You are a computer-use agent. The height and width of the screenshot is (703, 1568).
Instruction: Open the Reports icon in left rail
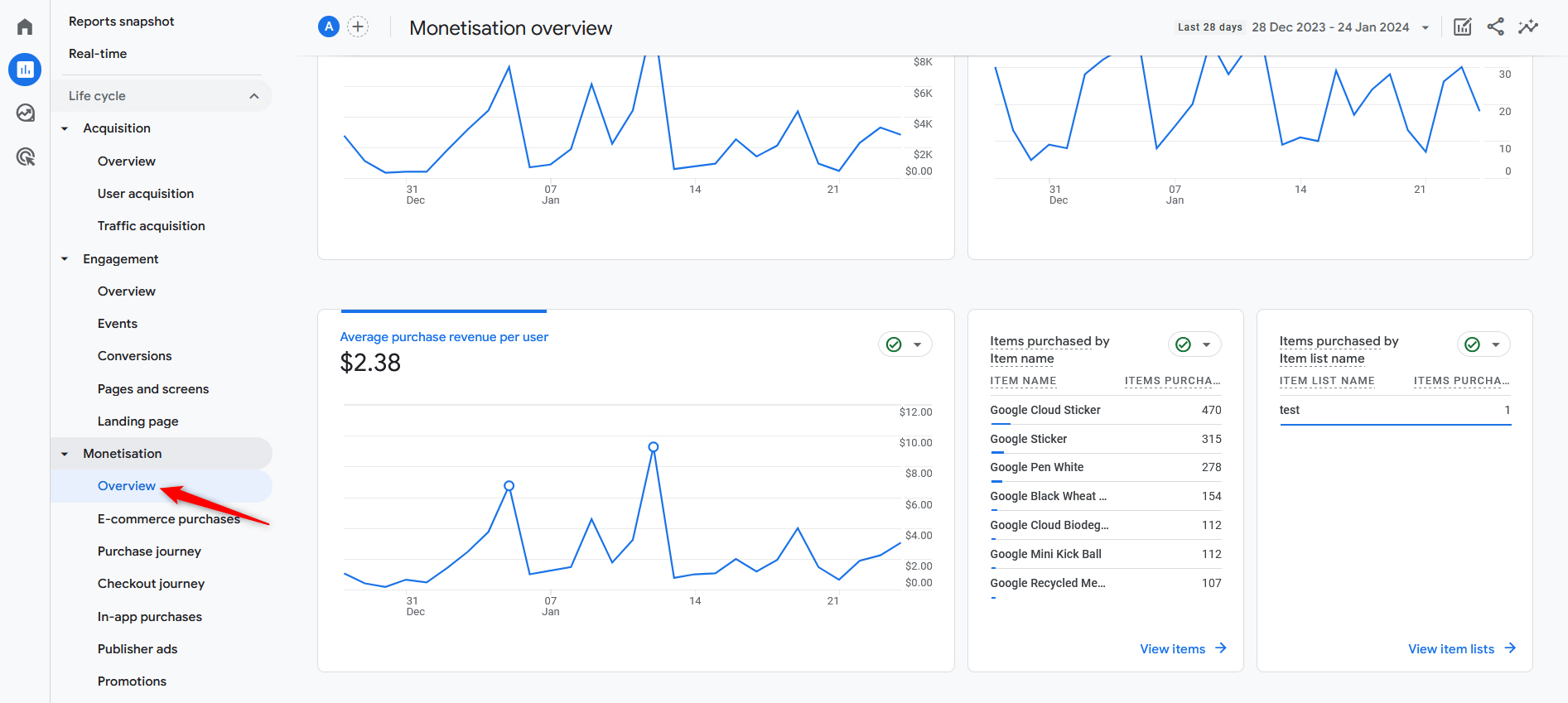25,70
